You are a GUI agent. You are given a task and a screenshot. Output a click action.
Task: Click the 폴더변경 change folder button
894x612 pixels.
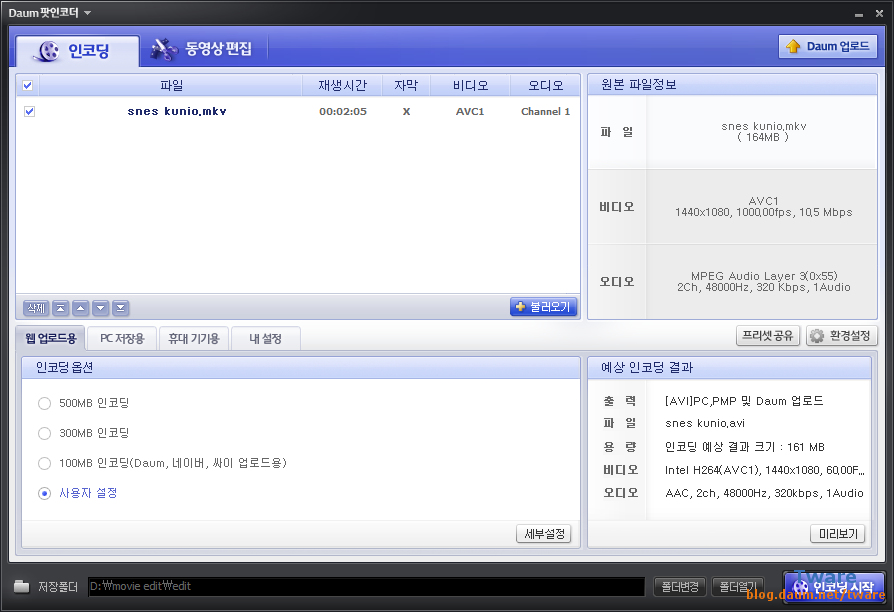(x=680, y=586)
